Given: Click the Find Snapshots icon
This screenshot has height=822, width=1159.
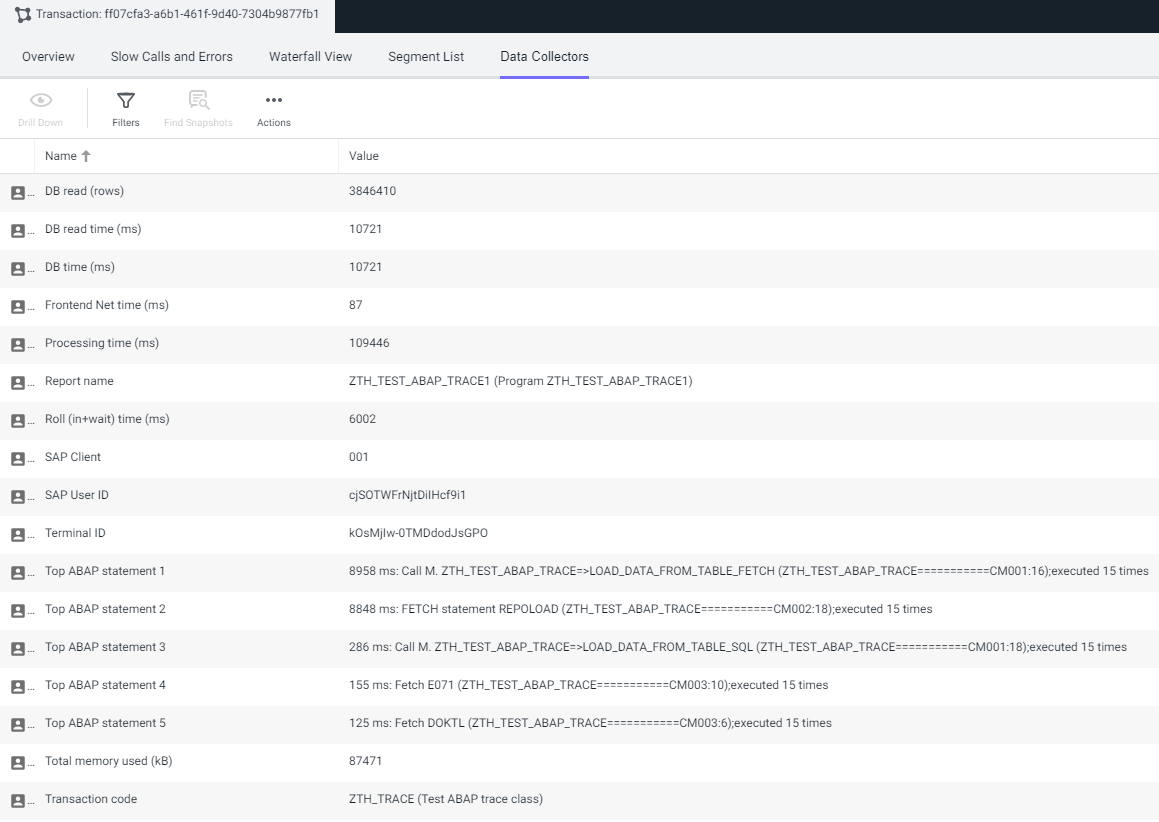Looking at the screenshot, I should 199,100.
